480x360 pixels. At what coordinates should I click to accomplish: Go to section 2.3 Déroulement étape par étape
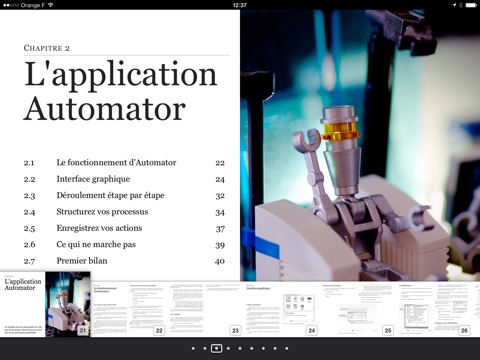tap(124, 195)
